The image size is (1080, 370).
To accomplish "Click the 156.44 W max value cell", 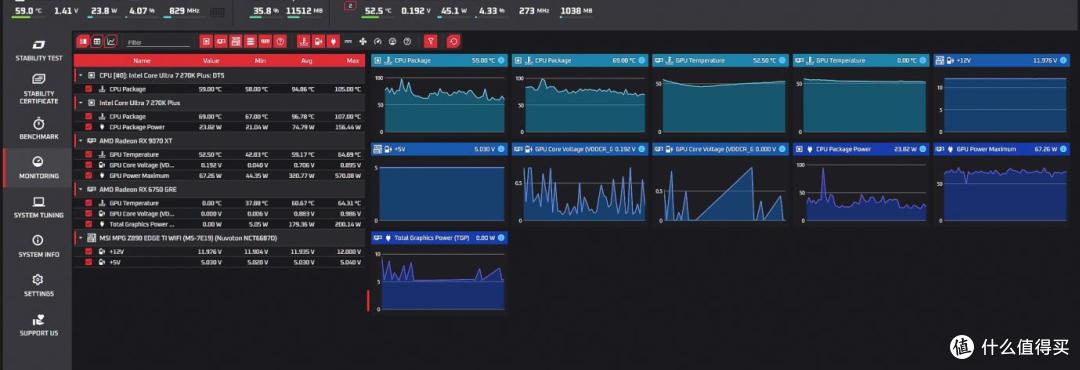I will point(347,127).
